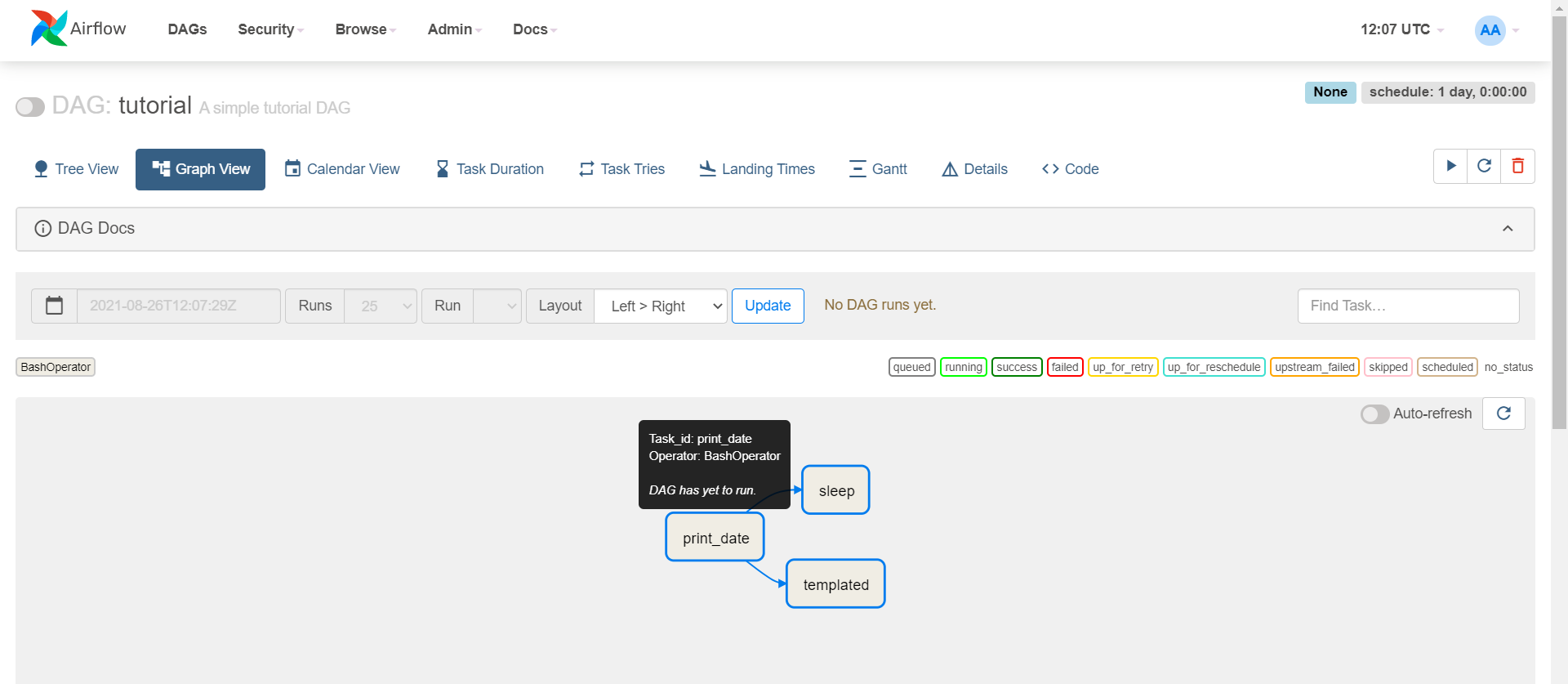Open the Code tab
The height and width of the screenshot is (684, 1568).
coord(1070,169)
